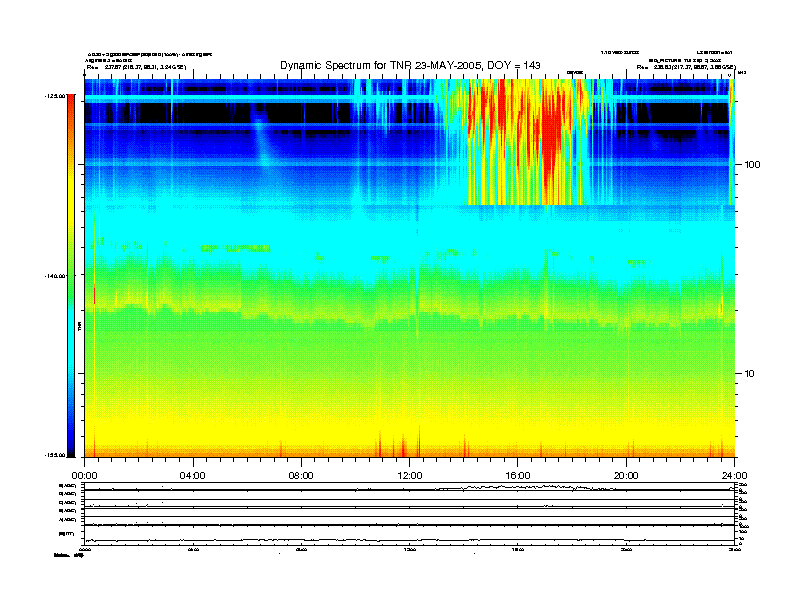792x612 pixels.
Task: Click the -155.00 color scale label
Action: (55, 455)
